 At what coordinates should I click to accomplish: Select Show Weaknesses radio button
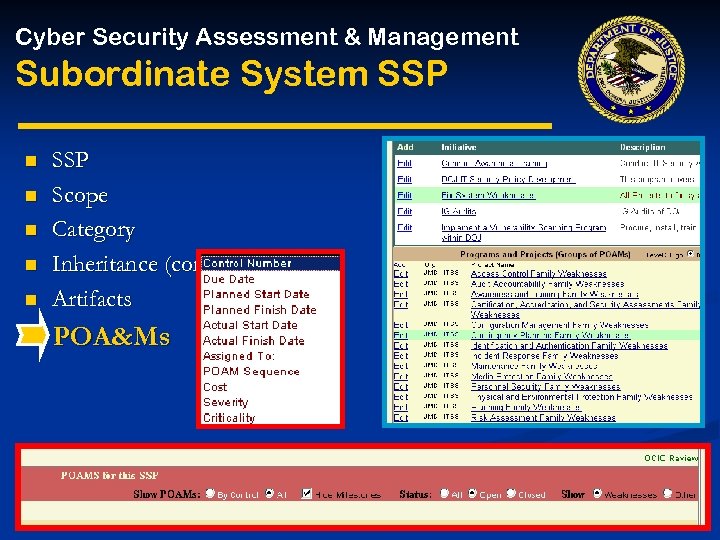click(597, 494)
